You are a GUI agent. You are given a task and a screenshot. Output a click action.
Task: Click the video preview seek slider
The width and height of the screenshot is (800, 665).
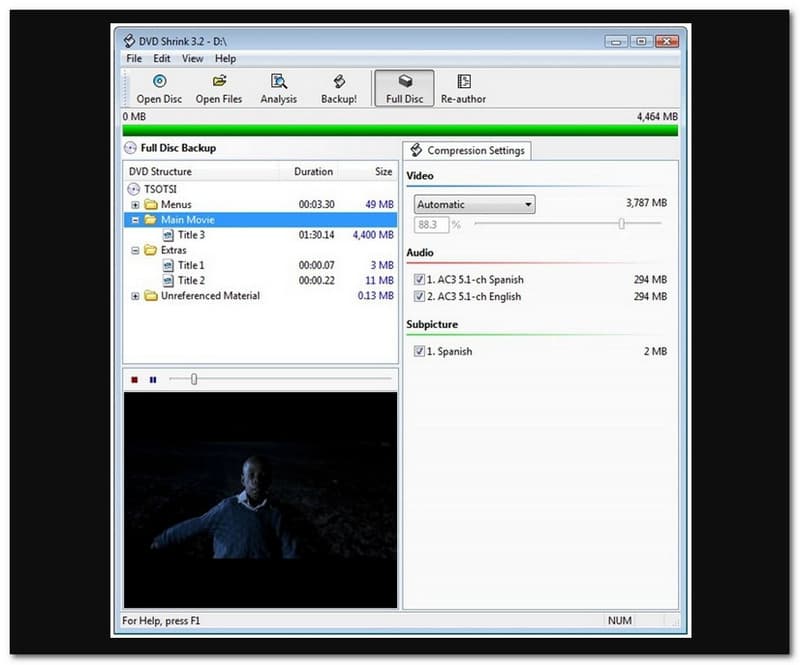pos(194,379)
